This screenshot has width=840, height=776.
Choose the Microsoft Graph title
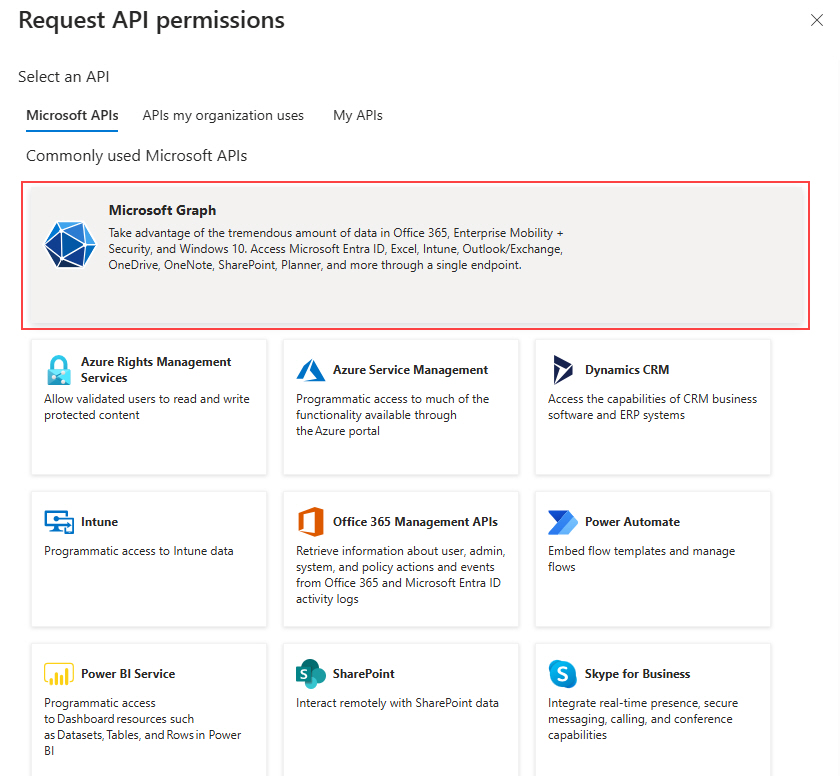pos(162,210)
